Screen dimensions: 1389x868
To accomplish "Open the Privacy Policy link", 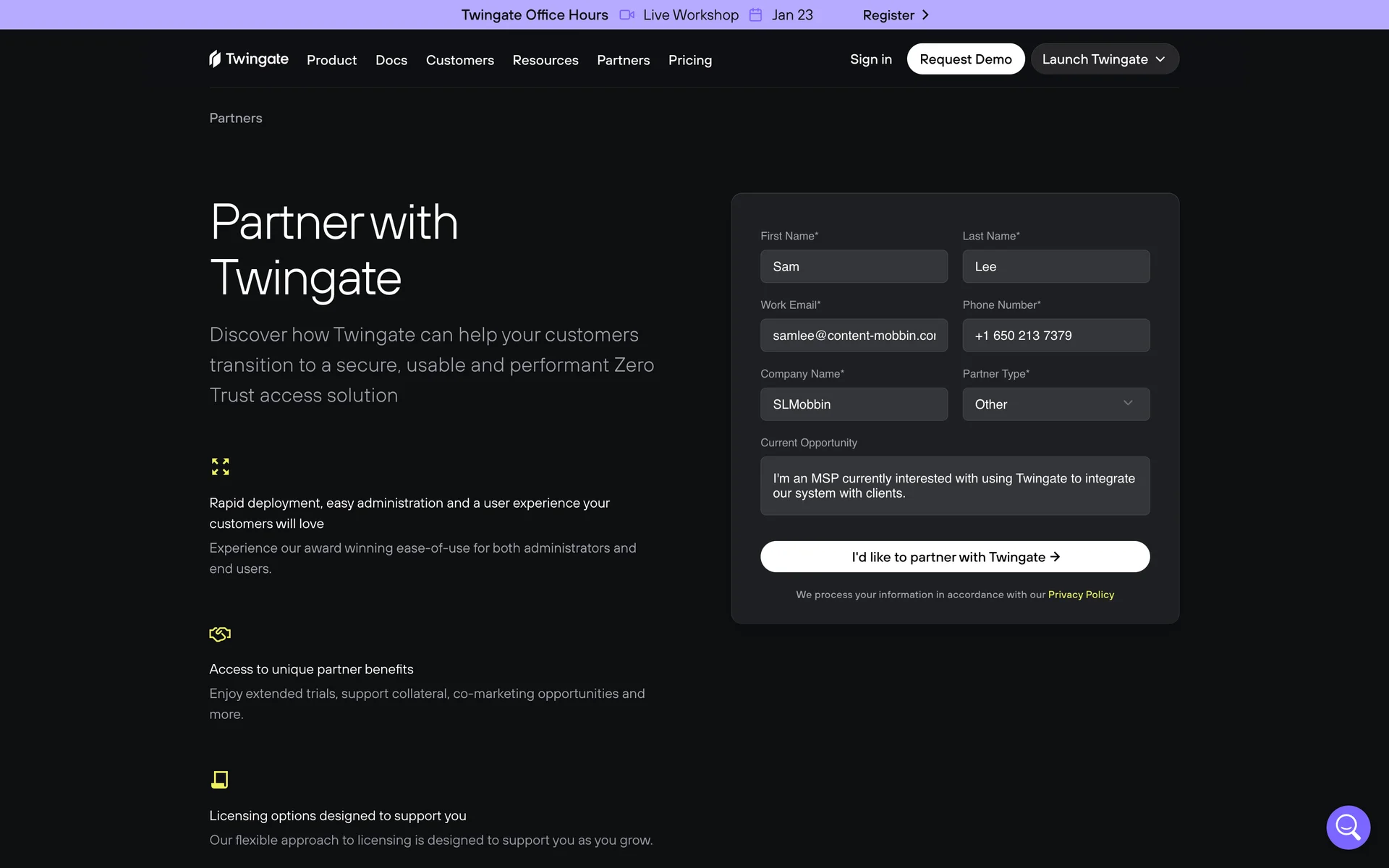I will [1081, 595].
